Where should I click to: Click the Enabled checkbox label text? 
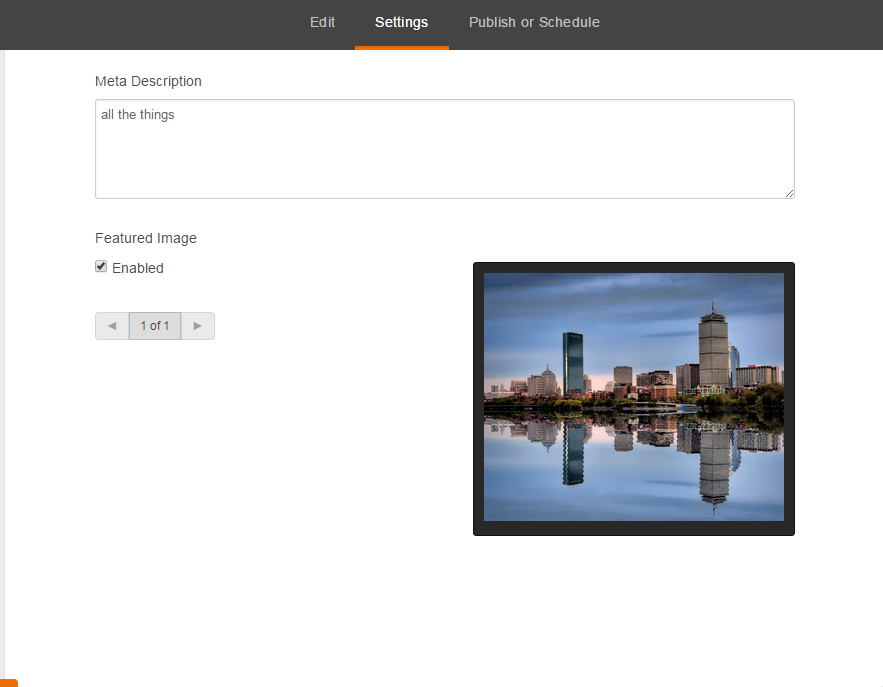[x=138, y=268]
